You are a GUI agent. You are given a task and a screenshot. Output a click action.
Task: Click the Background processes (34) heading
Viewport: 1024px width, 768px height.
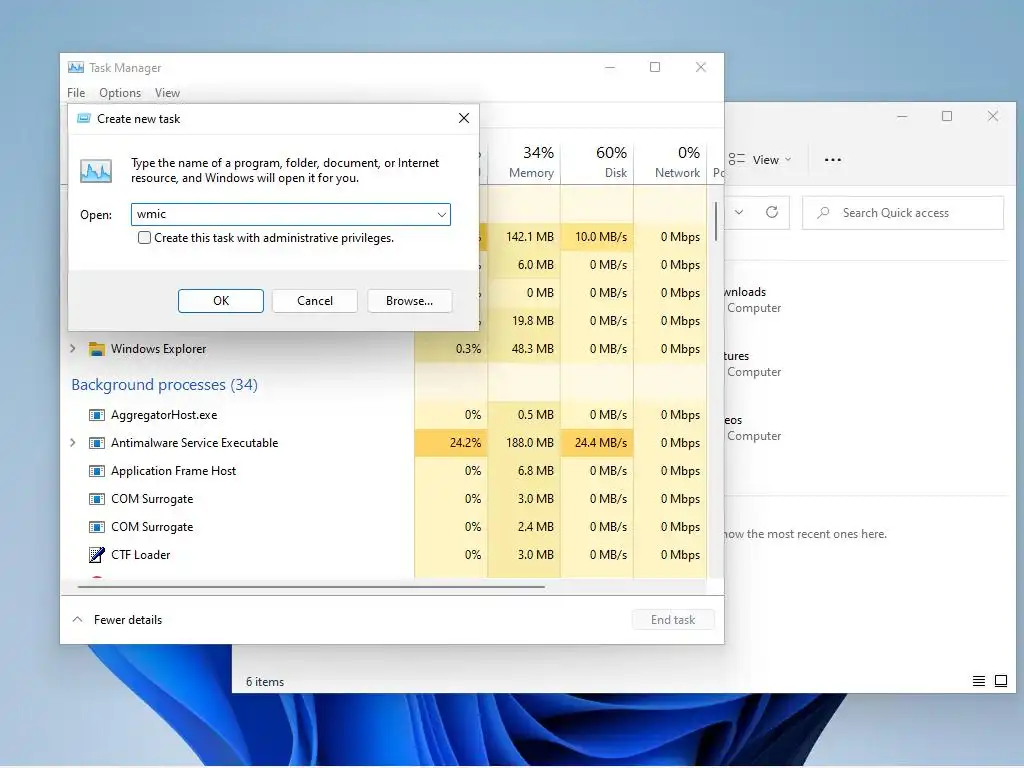click(165, 385)
